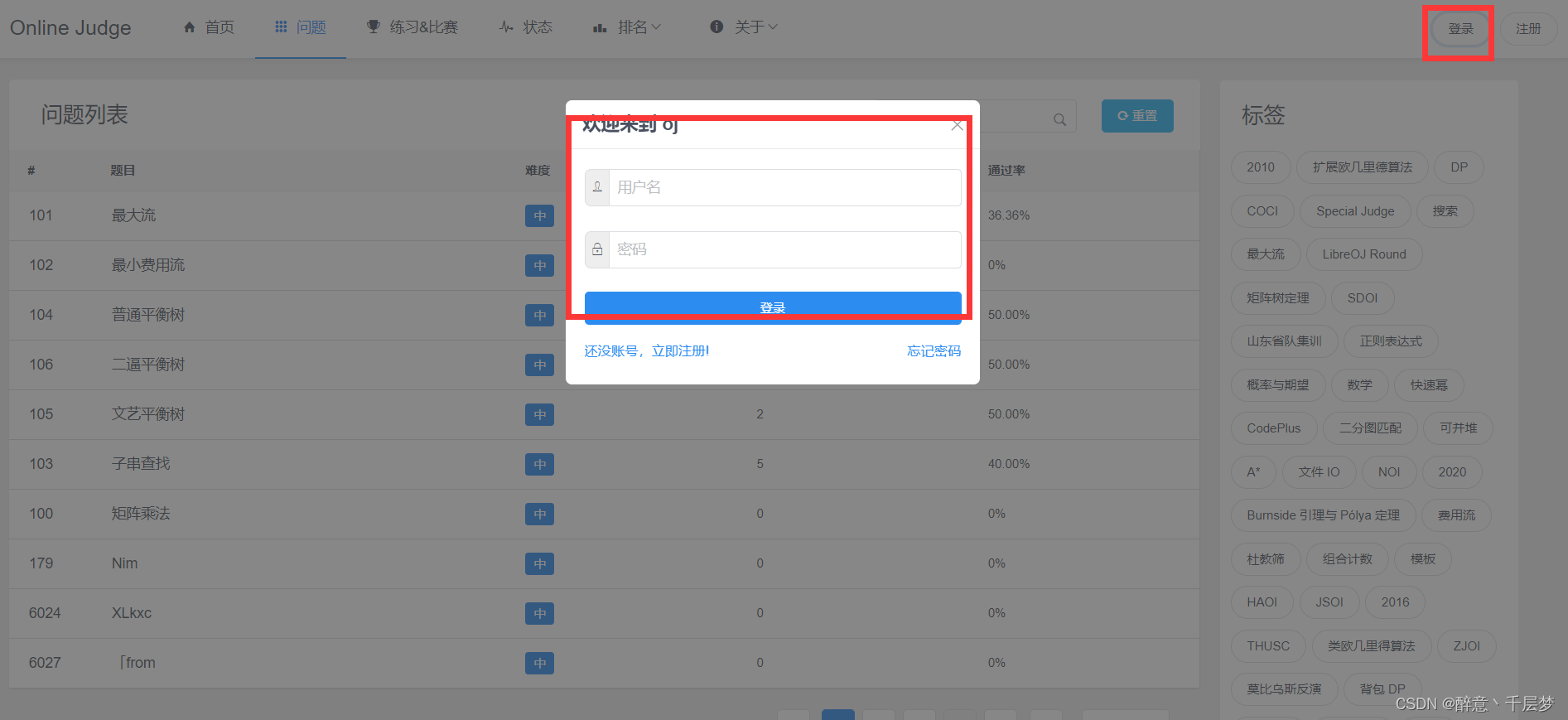The height and width of the screenshot is (720, 1568).
Task: Select the A* tag
Action: click(1253, 472)
